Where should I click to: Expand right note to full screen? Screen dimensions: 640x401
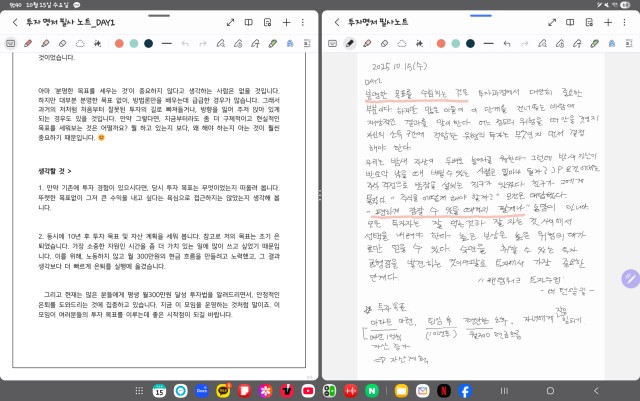(552, 22)
